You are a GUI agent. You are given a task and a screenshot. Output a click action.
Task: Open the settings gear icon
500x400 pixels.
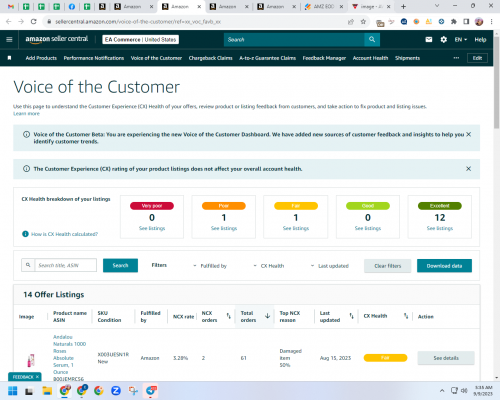coord(443,40)
